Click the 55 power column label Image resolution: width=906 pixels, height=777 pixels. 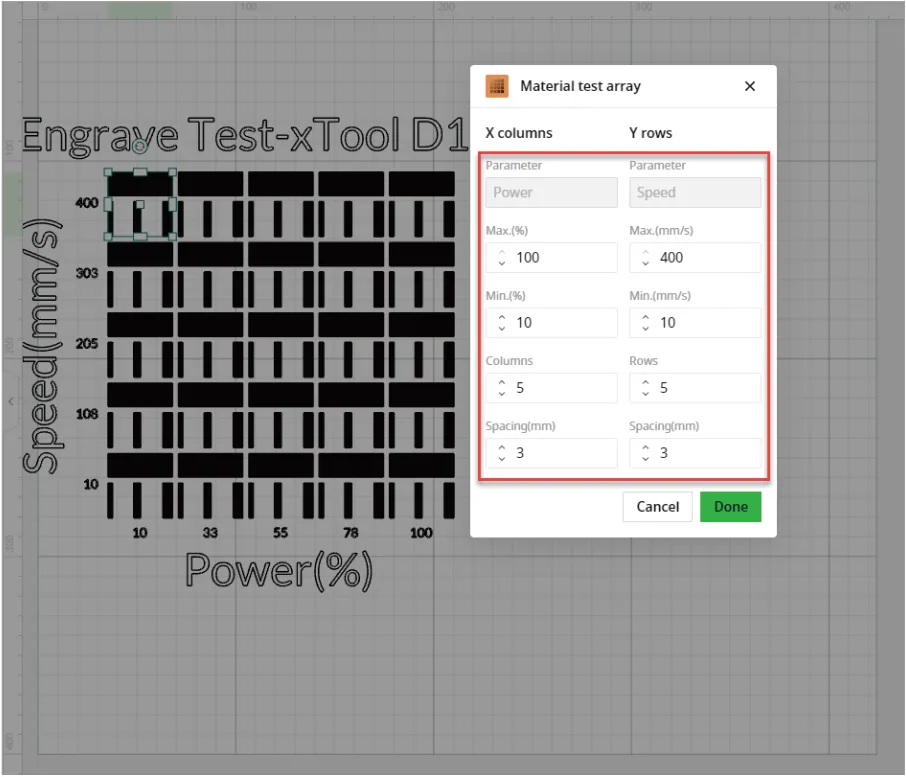280,533
